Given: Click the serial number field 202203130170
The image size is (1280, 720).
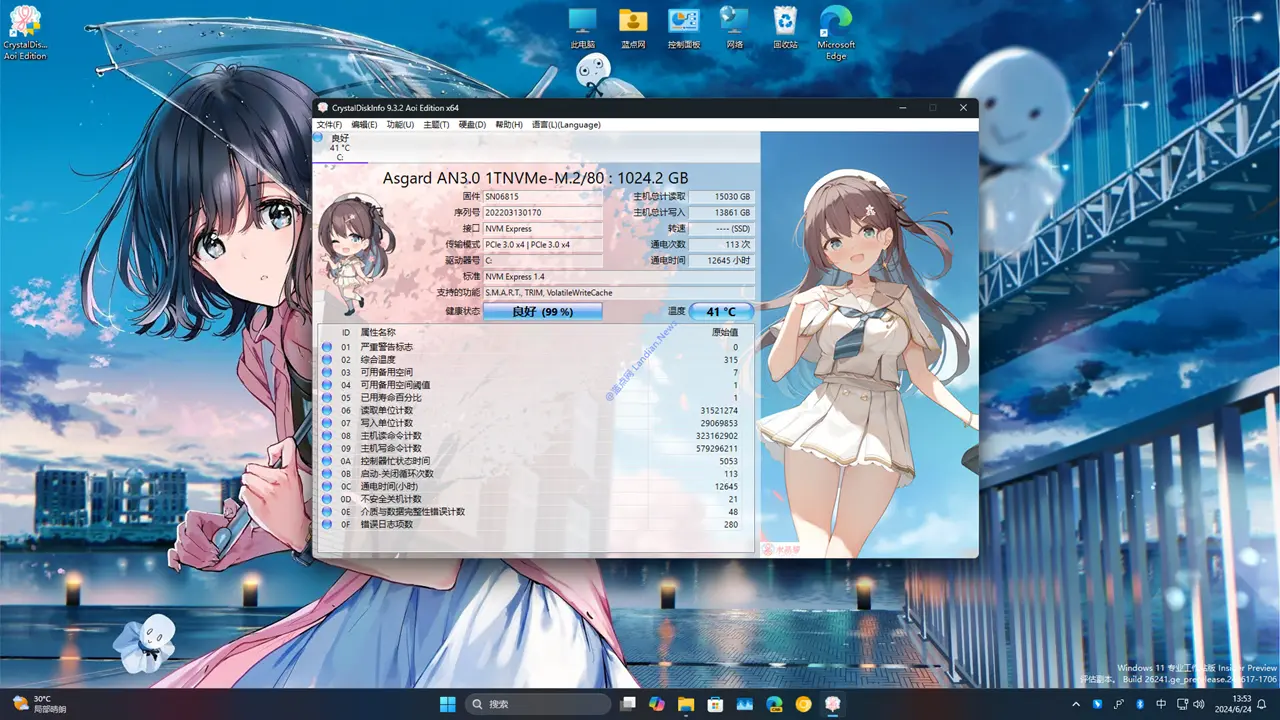Looking at the screenshot, I should [x=543, y=213].
